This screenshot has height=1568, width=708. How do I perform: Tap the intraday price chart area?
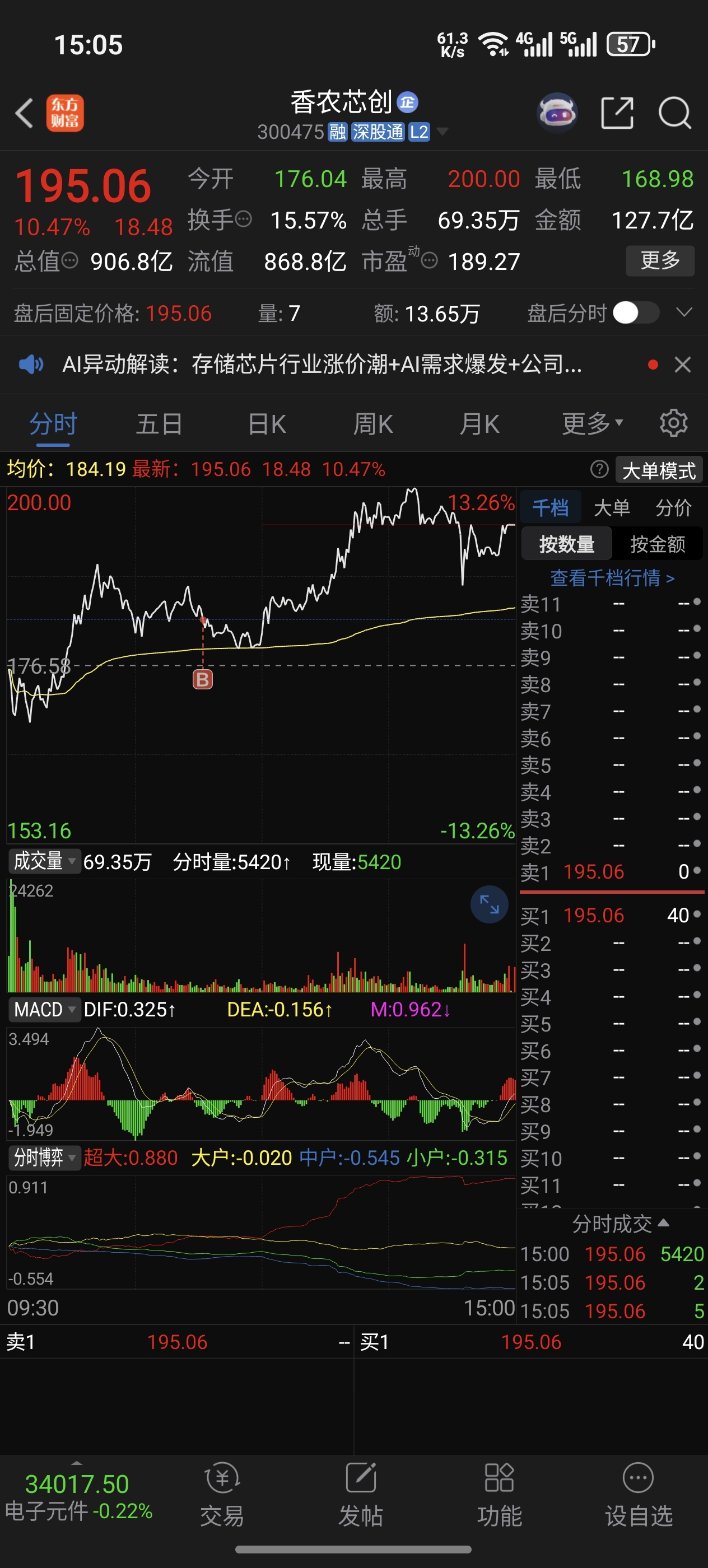coord(261,665)
